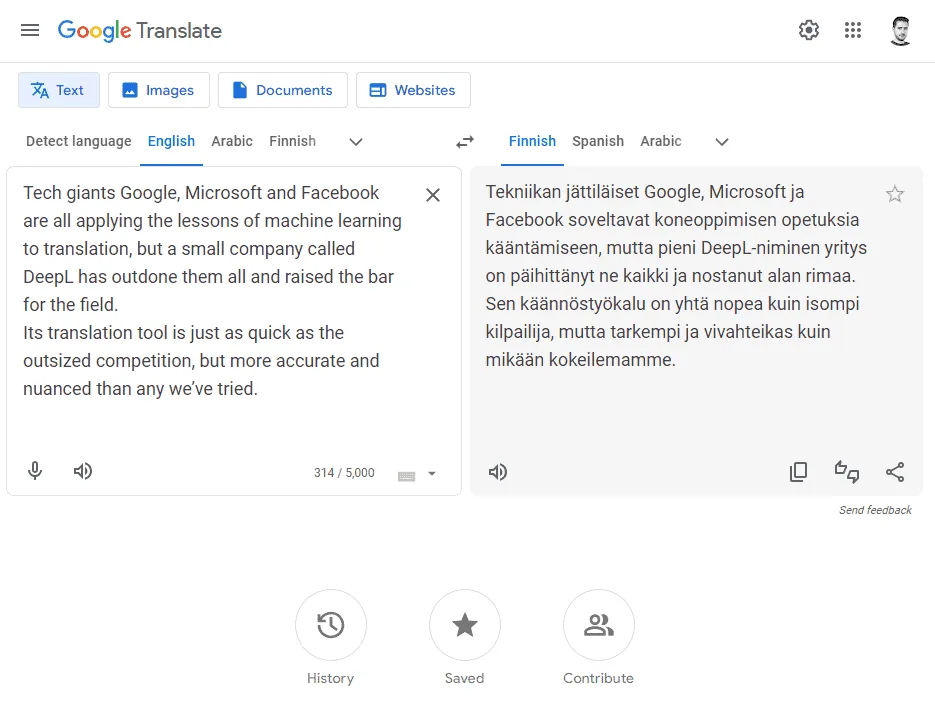Image resolution: width=935 pixels, height=715 pixels.
Task: Switch to the Images translation tab
Action: click(158, 90)
